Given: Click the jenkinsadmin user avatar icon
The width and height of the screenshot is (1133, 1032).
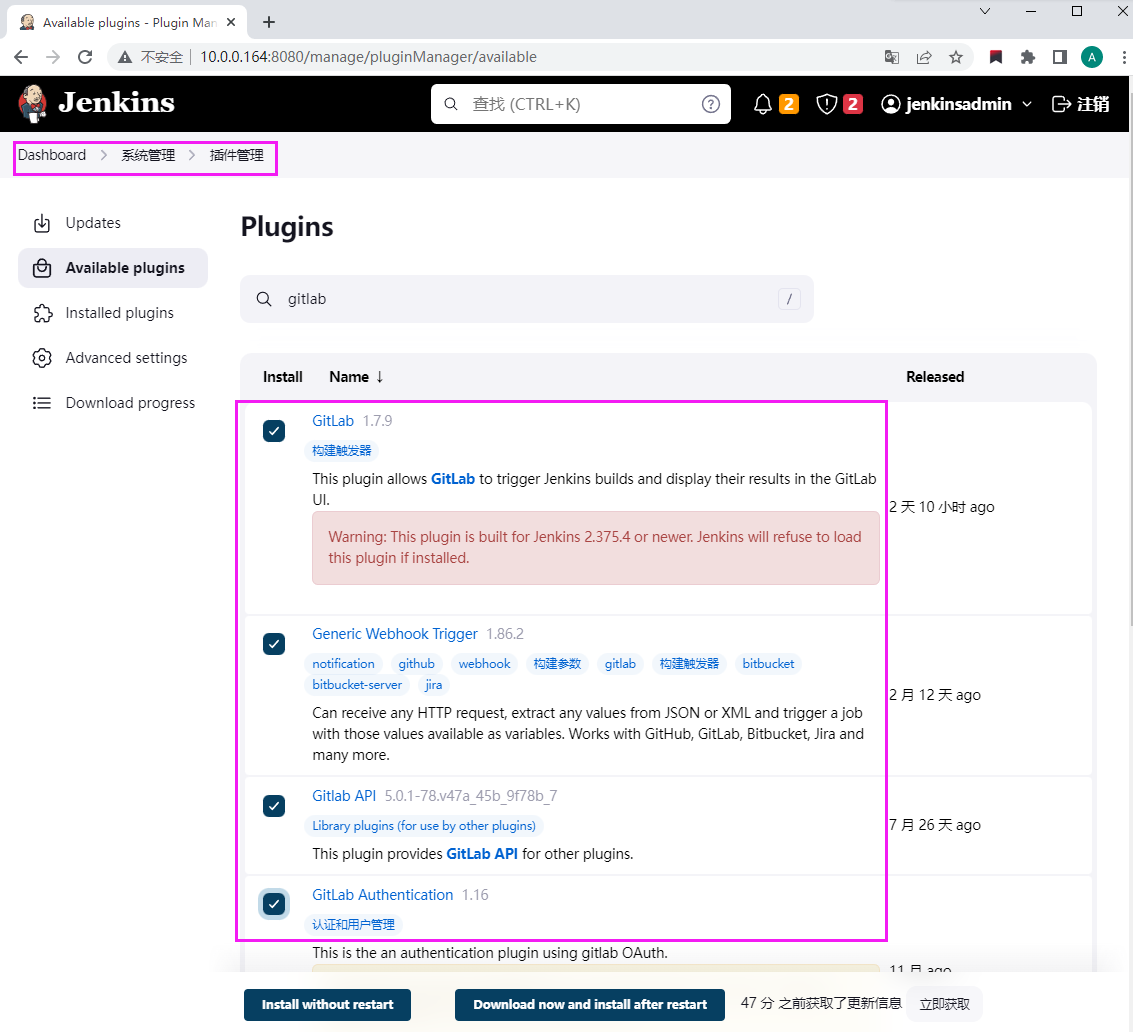Looking at the screenshot, I should 890,104.
